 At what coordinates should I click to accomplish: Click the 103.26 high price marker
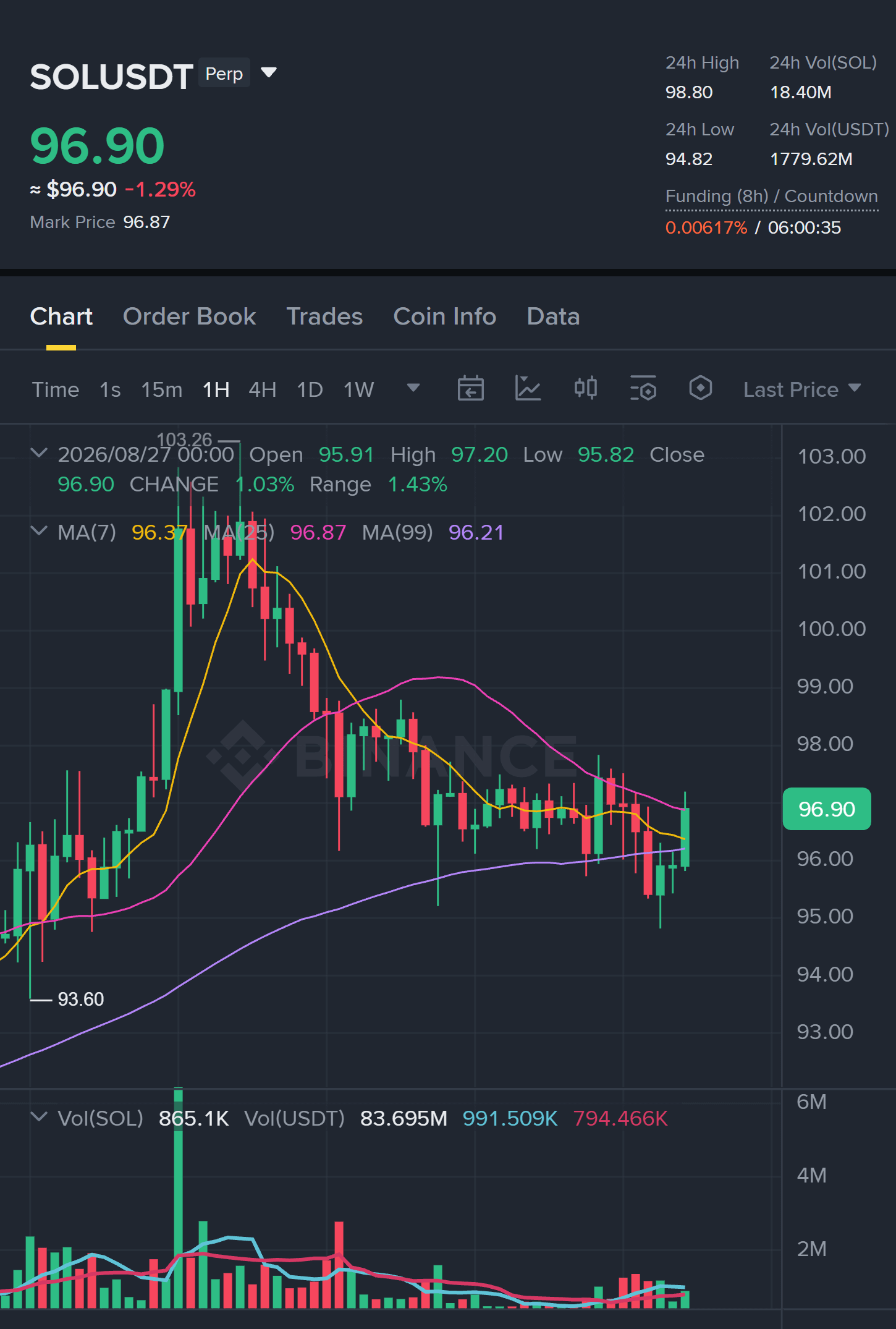pos(184,439)
